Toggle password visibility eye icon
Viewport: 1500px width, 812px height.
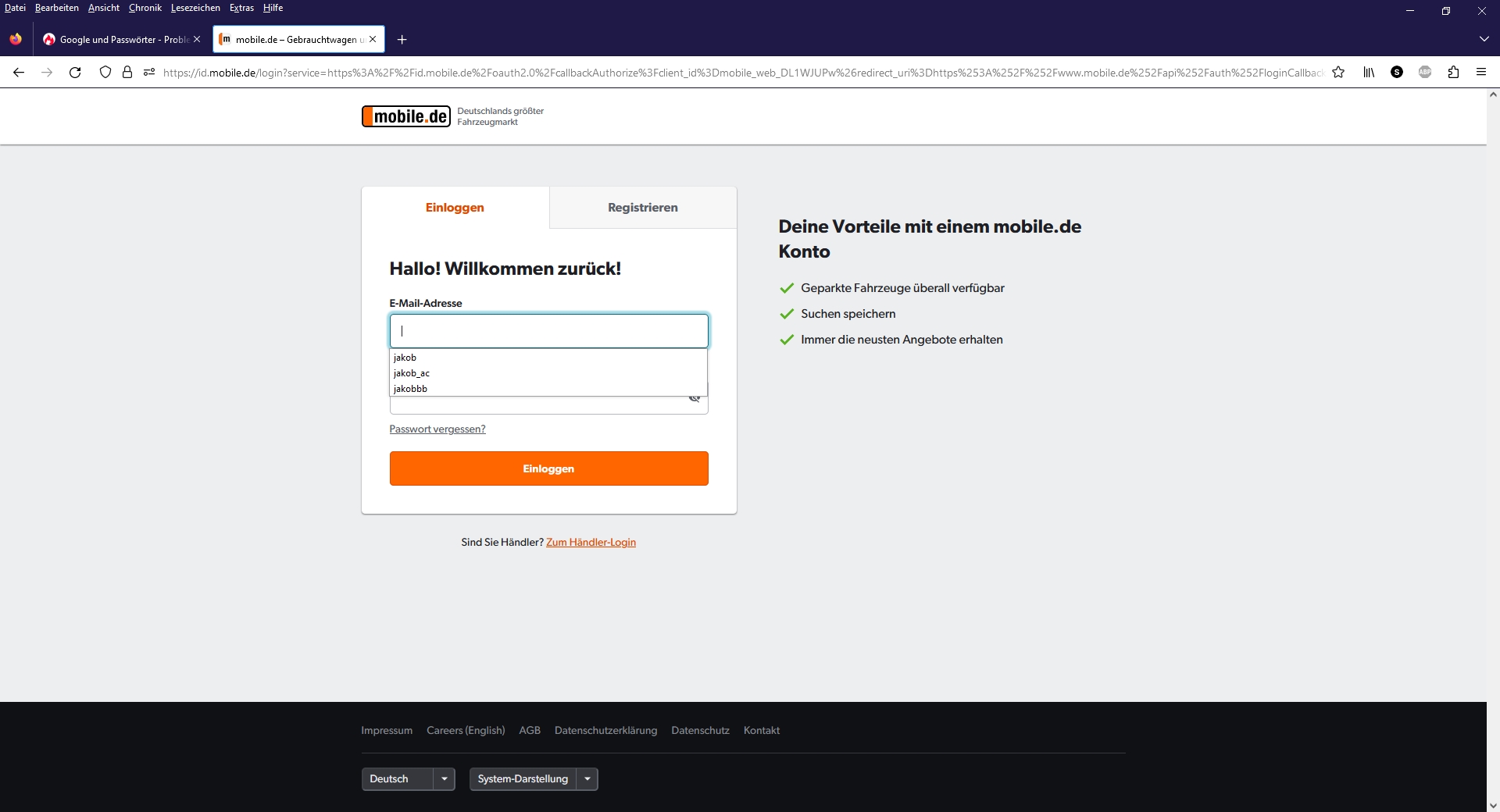click(x=694, y=399)
